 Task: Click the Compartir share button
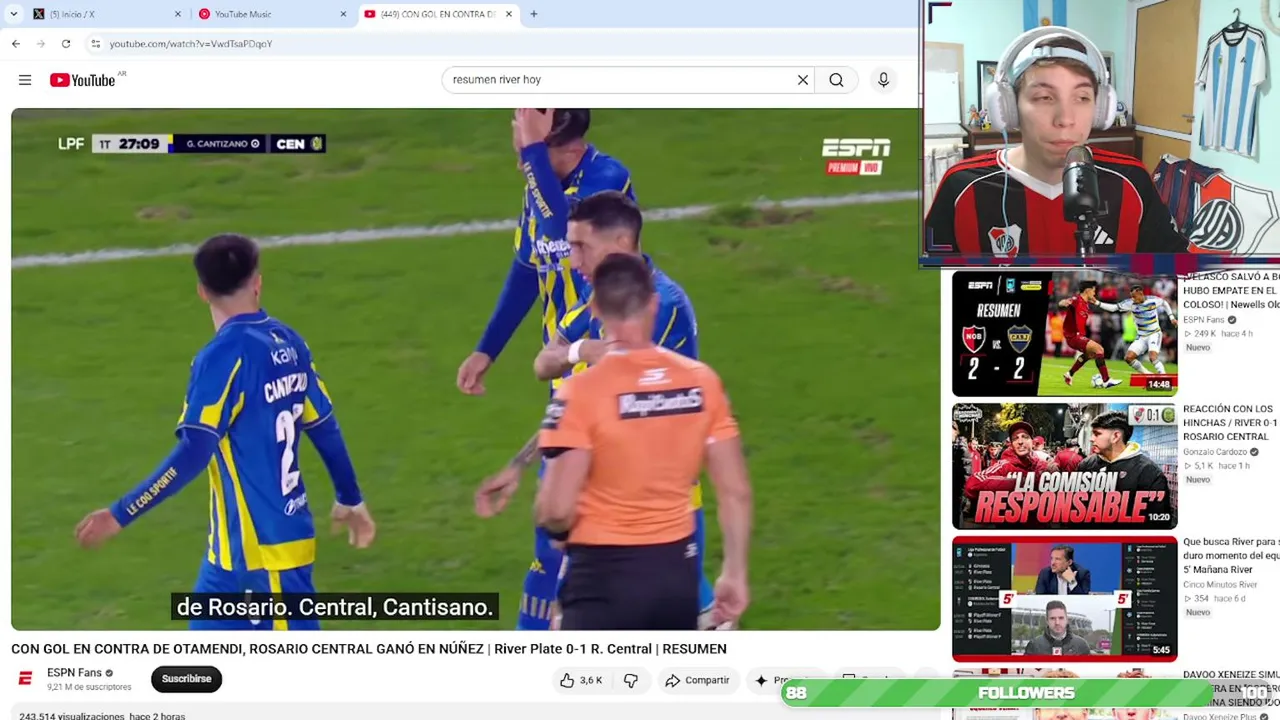pos(697,680)
